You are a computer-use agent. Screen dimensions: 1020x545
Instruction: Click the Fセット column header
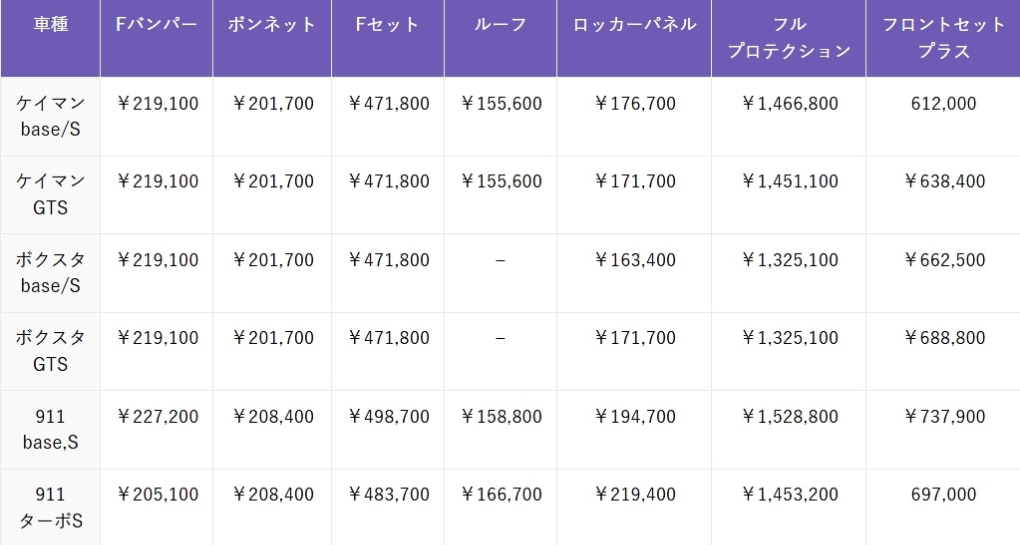388,25
